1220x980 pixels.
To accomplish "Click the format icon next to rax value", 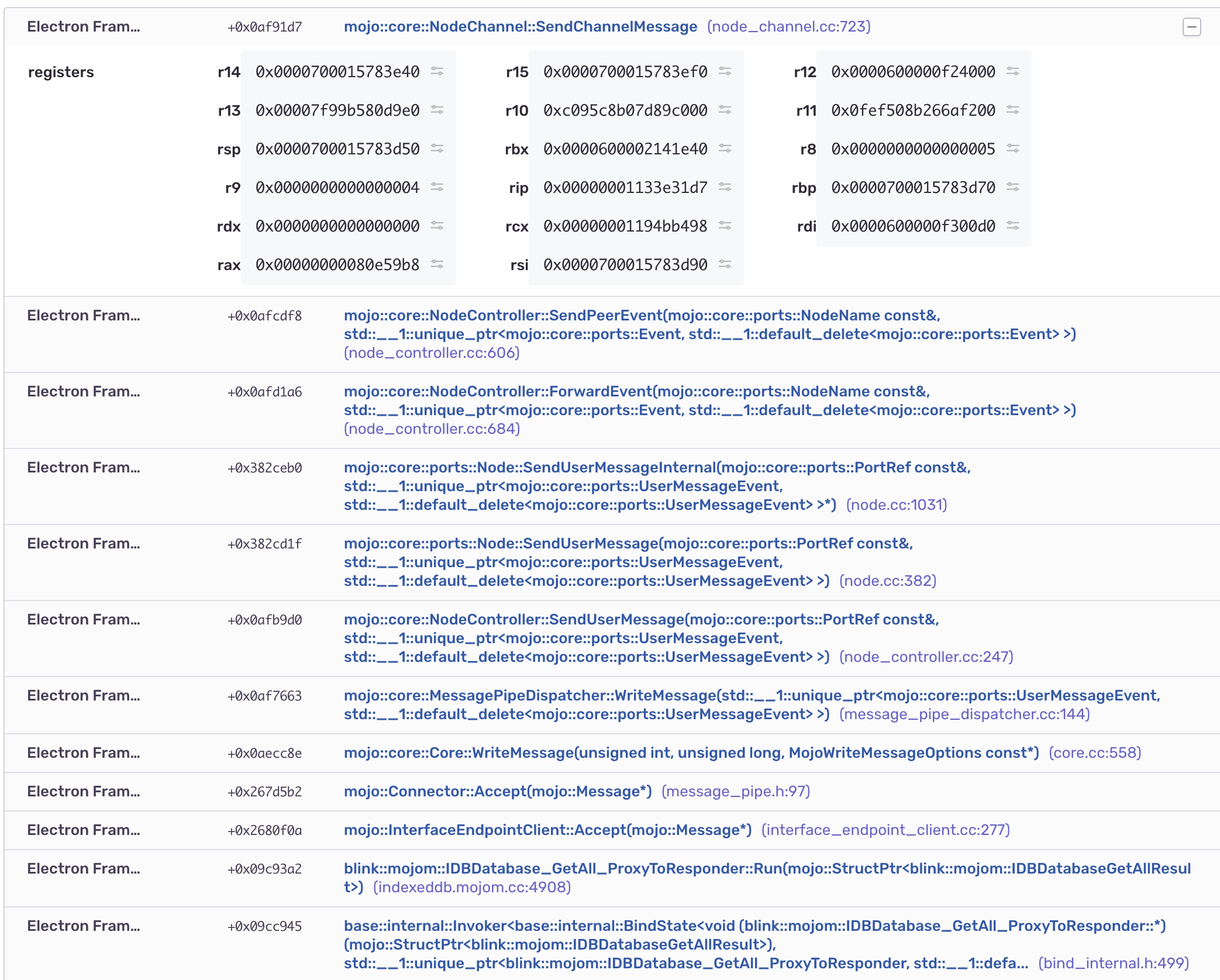I will point(437,264).
